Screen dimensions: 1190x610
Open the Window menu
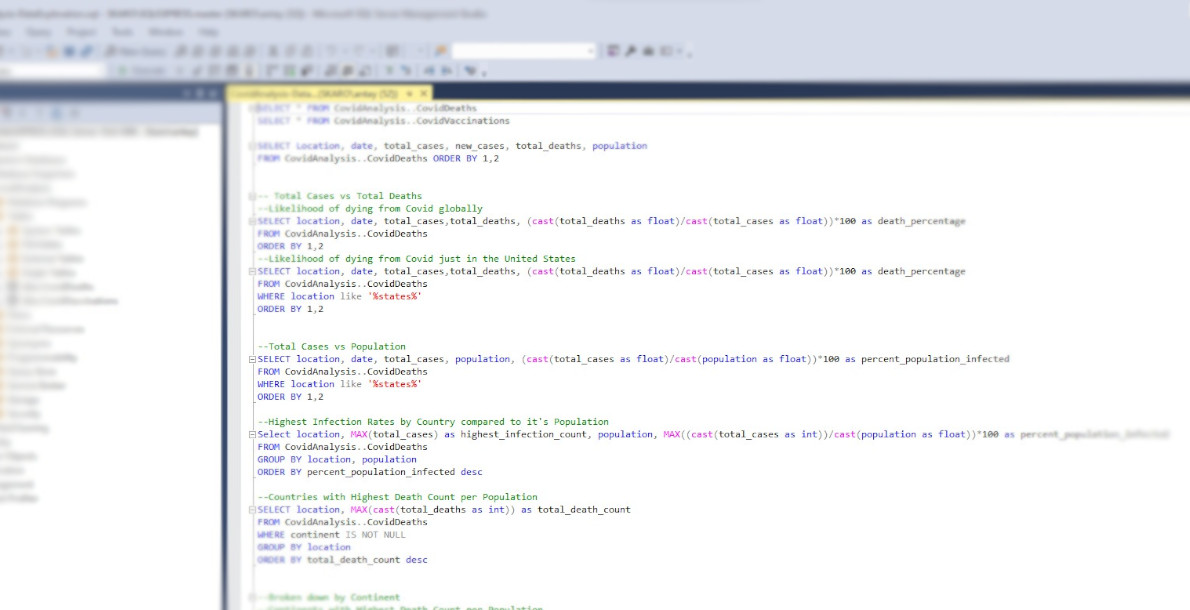165,32
